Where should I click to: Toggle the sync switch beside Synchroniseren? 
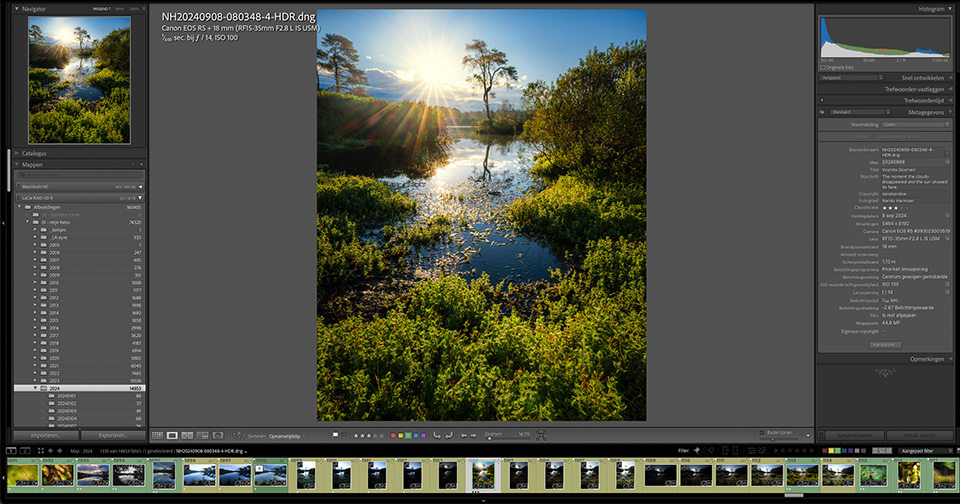pyautogui.click(x=822, y=435)
